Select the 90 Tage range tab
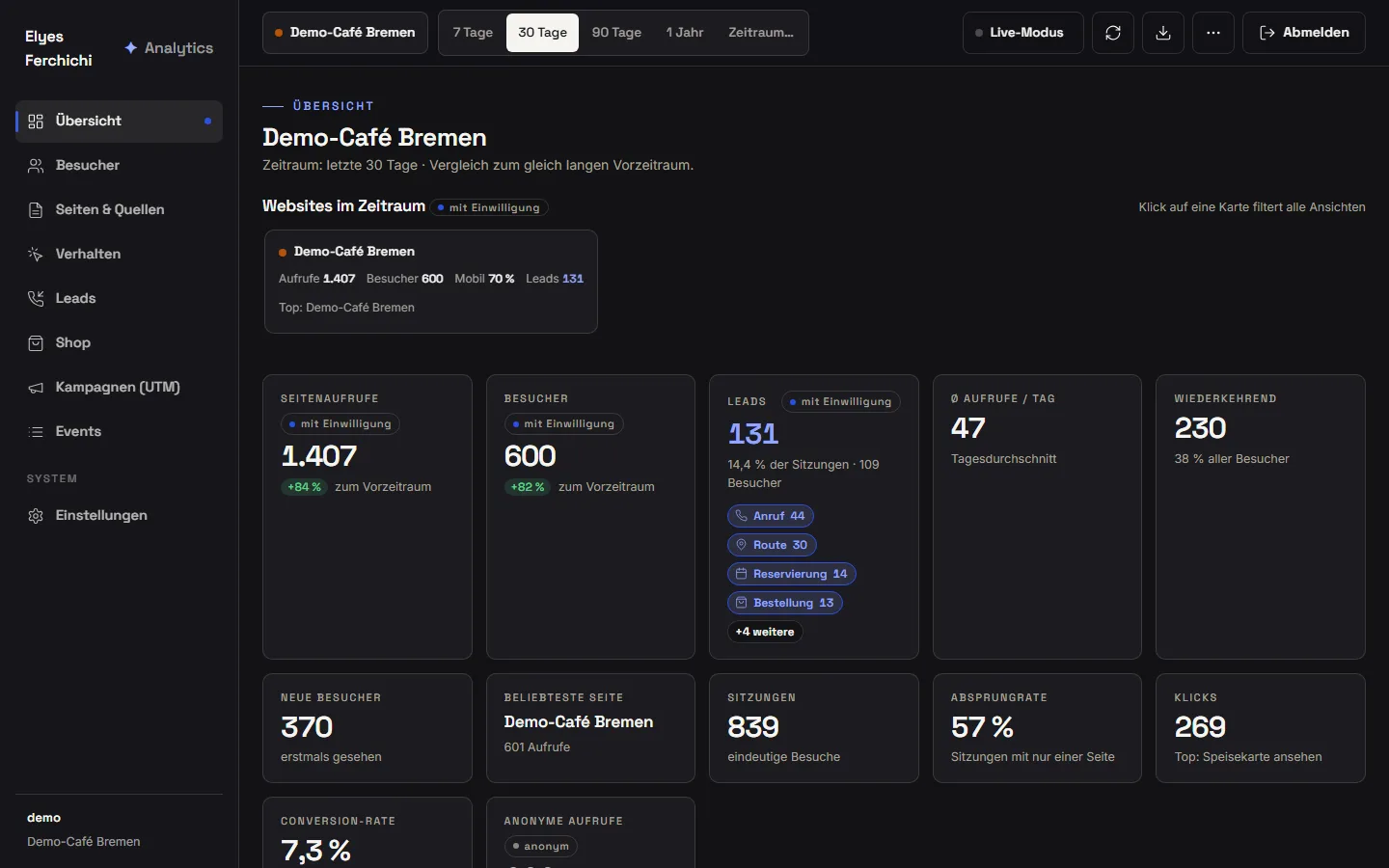 pos(616,33)
